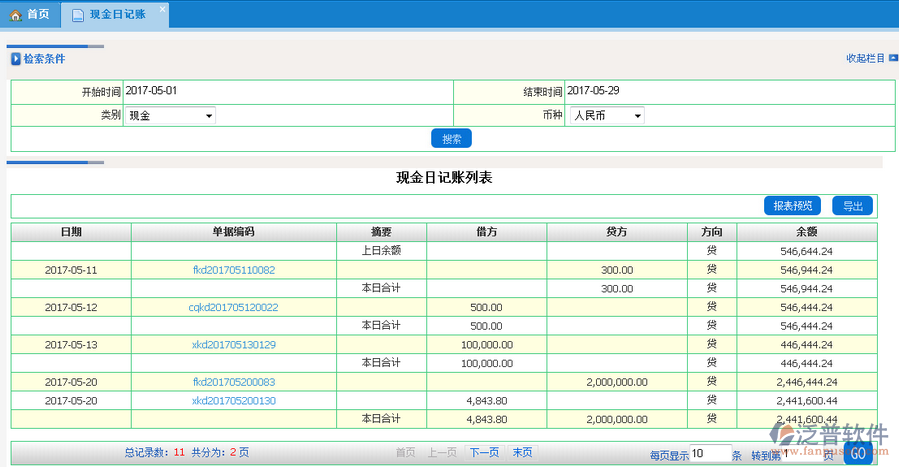Click the document icon on 现金日记账 tab
The width and height of the screenshot is (899, 467).
tap(78, 15)
